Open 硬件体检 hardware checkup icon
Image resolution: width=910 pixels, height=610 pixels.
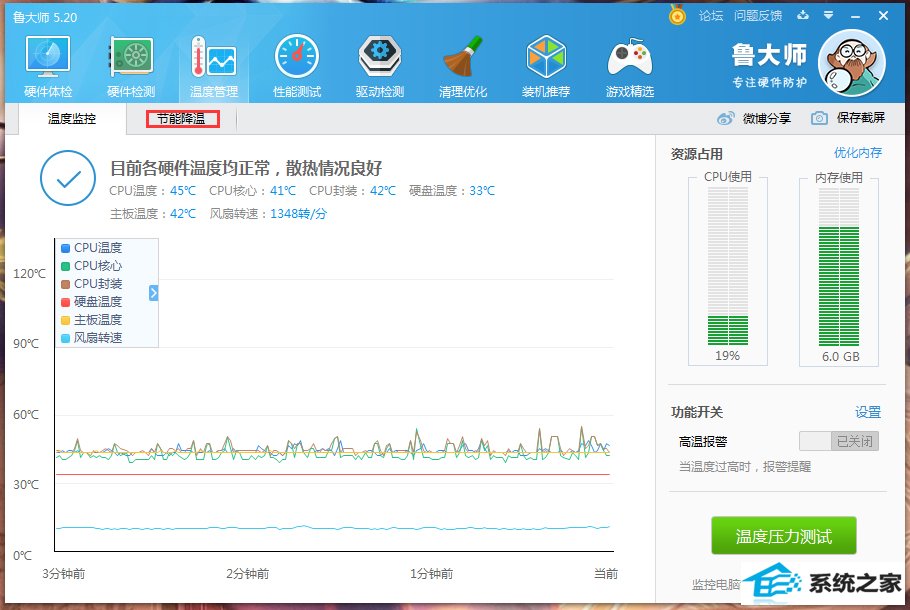click(48, 66)
